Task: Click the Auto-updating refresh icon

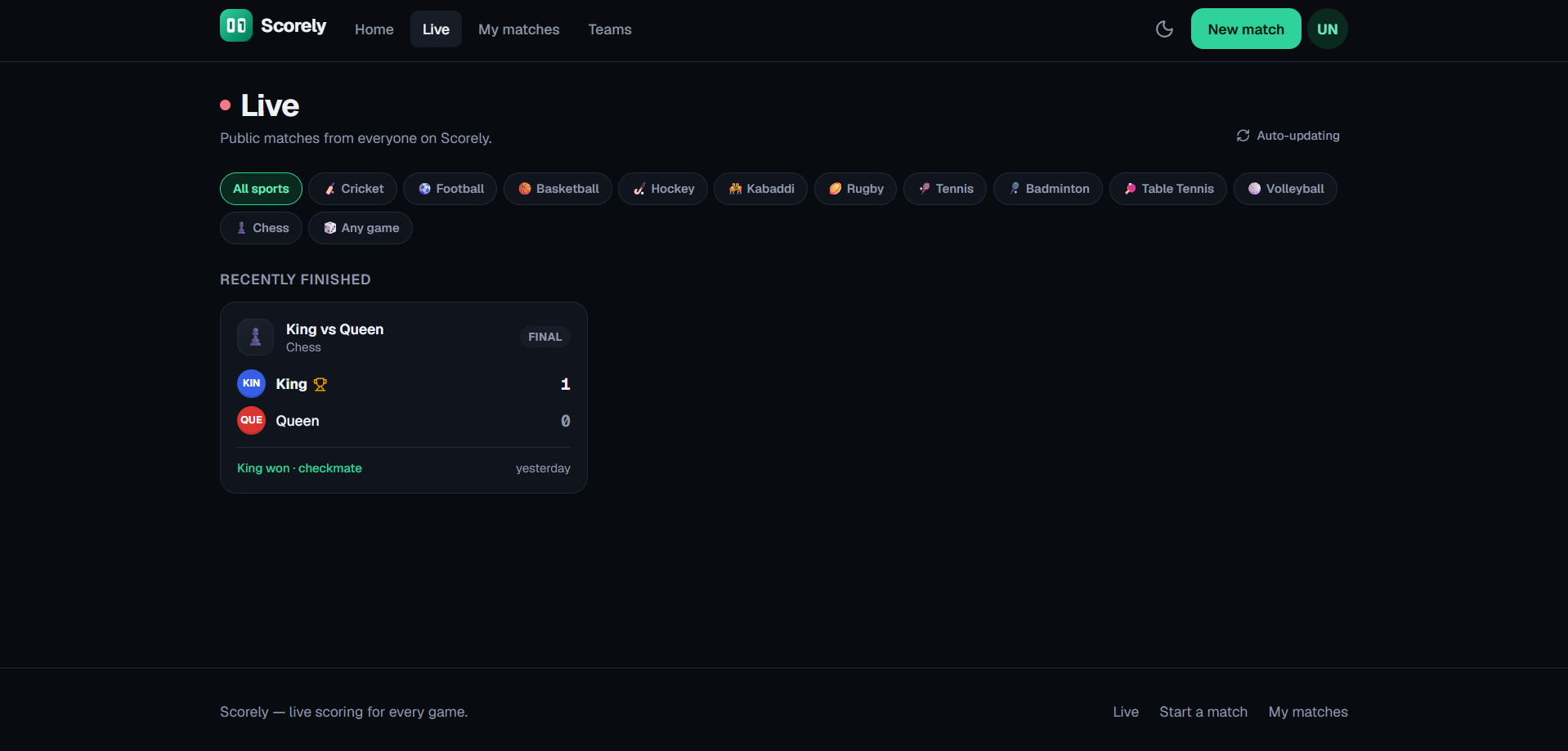Action: pyautogui.click(x=1243, y=136)
